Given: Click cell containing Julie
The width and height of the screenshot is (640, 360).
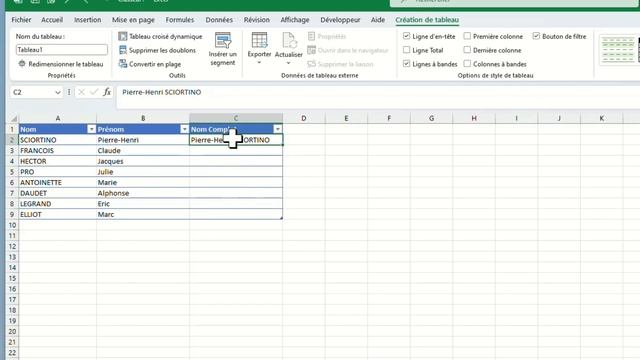Looking at the screenshot, I should coord(143,172).
